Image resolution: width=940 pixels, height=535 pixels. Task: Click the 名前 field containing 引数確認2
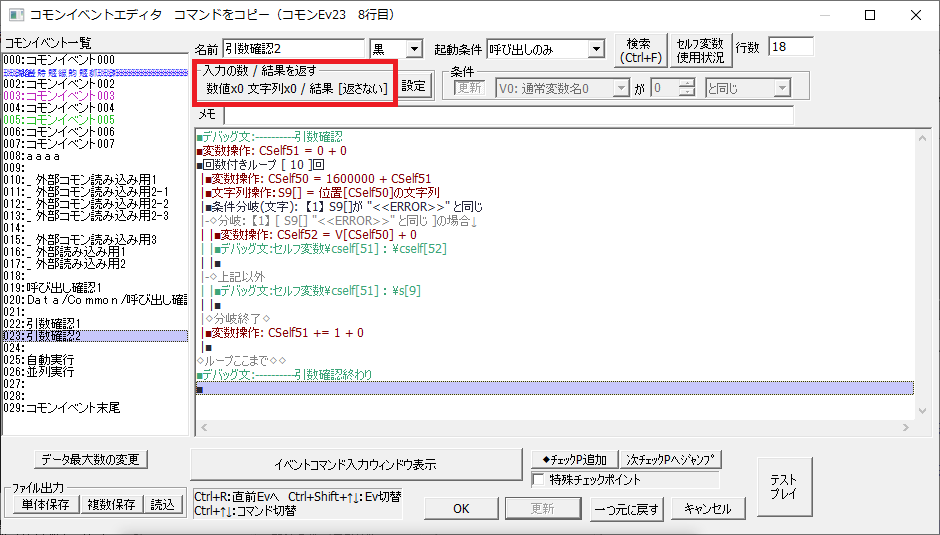(x=293, y=49)
